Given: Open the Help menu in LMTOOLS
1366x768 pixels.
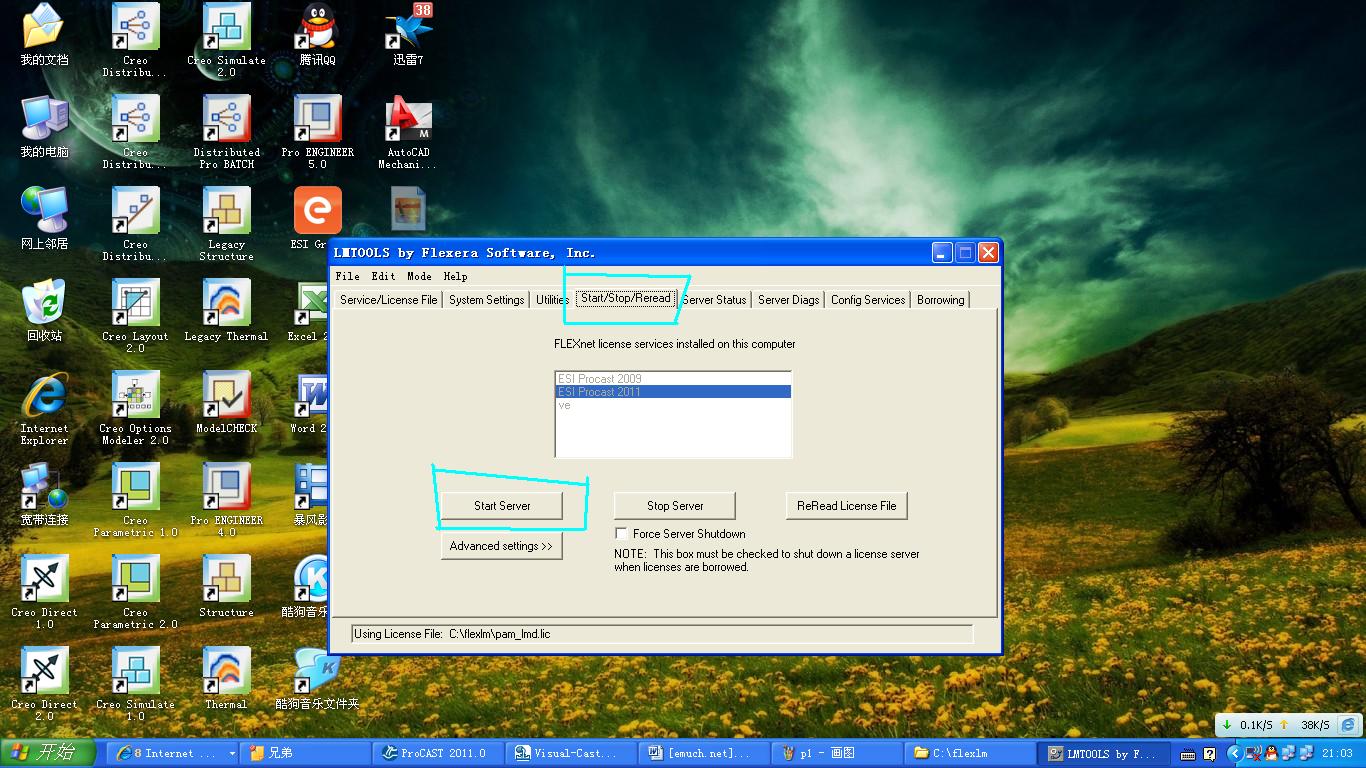Looking at the screenshot, I should click(455, 276).
